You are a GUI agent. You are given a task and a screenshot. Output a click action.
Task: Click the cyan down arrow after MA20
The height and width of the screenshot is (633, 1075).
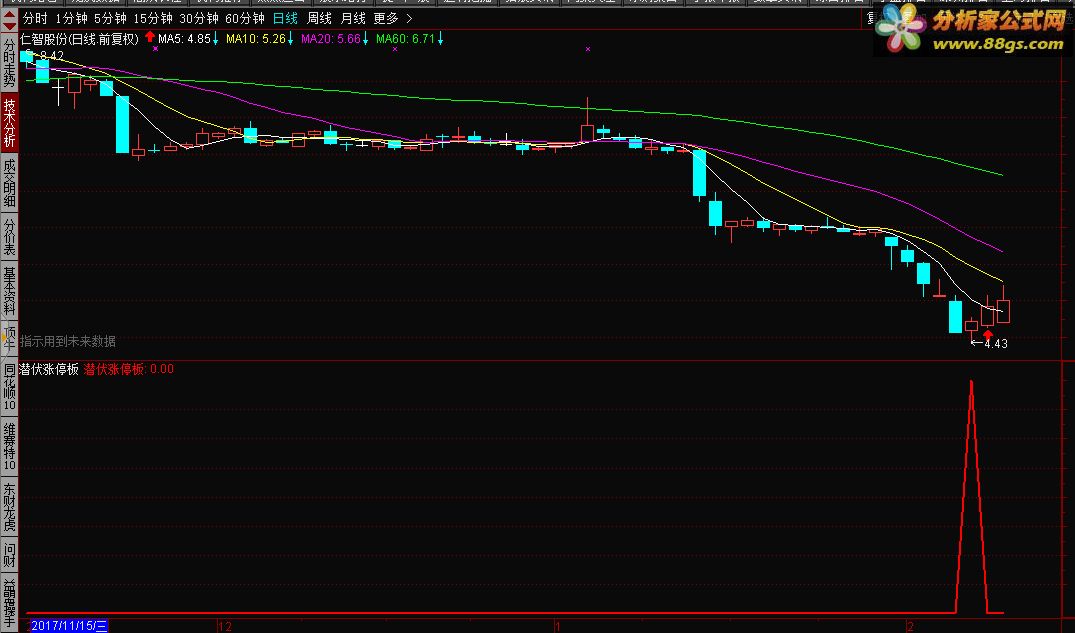[365, 39]
